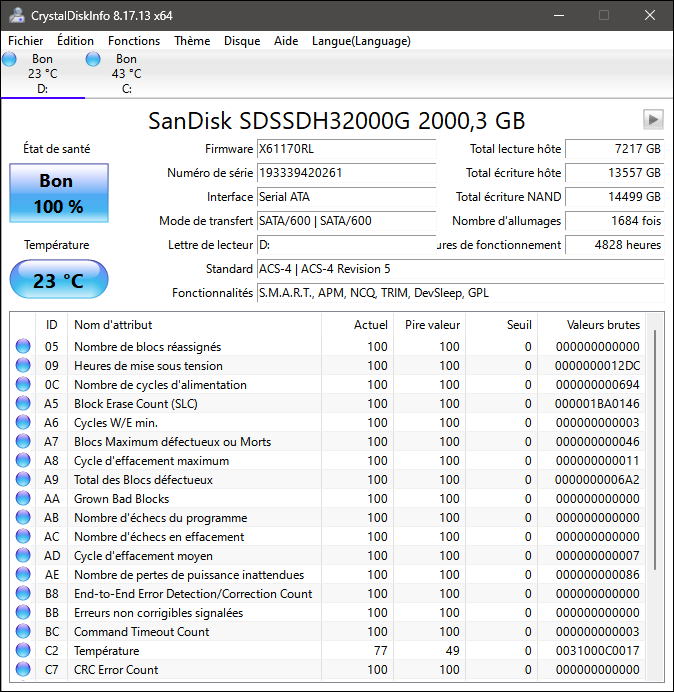Open the Fichier menu
This screenshot has width=674, height=692.
point(26,41)
